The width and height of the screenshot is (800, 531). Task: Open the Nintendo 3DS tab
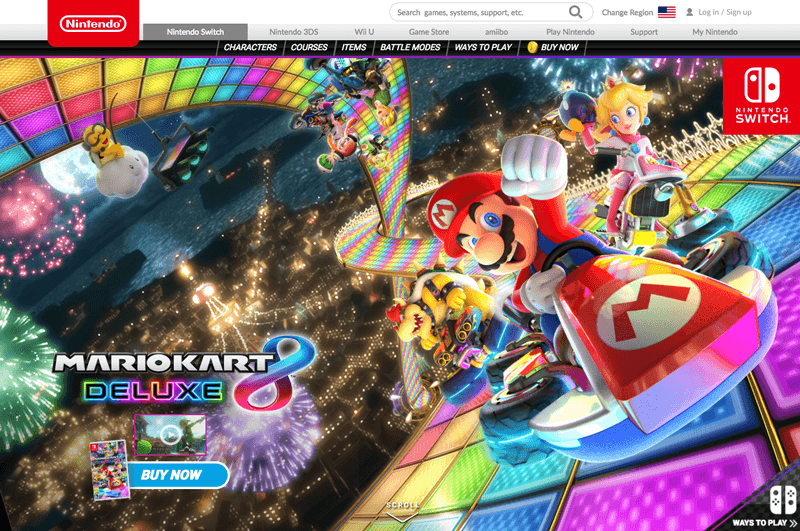click(x=293, y=32)
